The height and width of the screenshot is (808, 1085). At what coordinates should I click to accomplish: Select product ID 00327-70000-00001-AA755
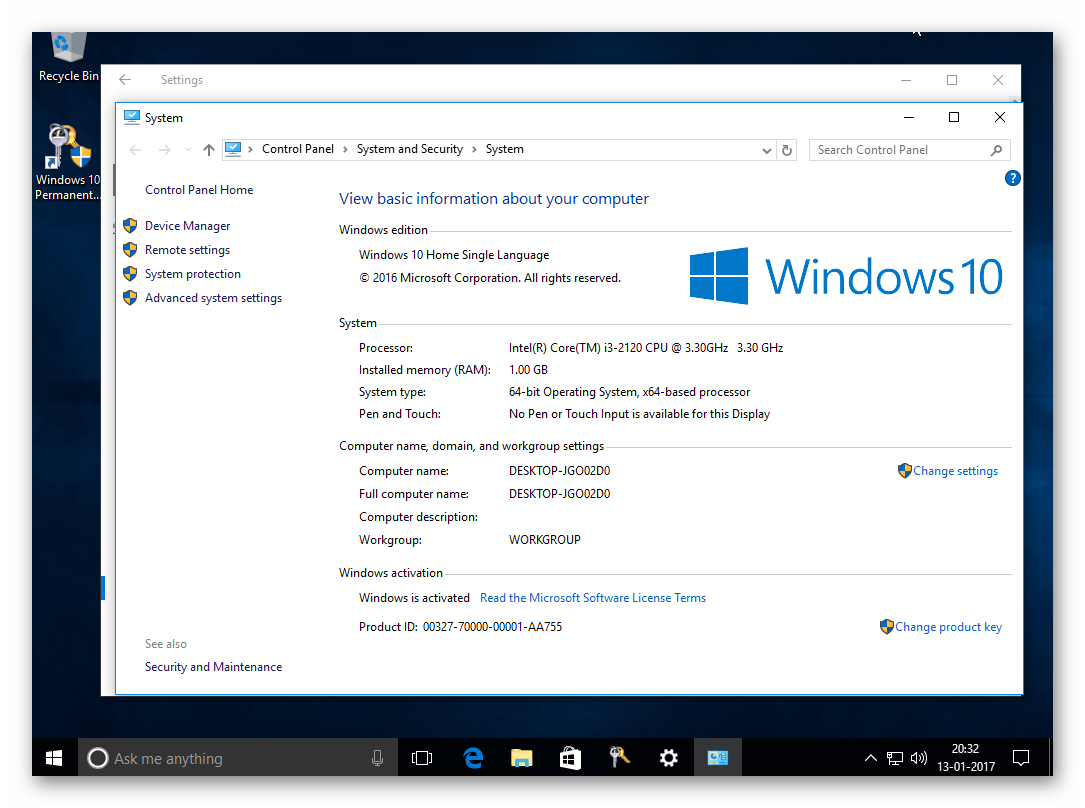click(493, 627)
